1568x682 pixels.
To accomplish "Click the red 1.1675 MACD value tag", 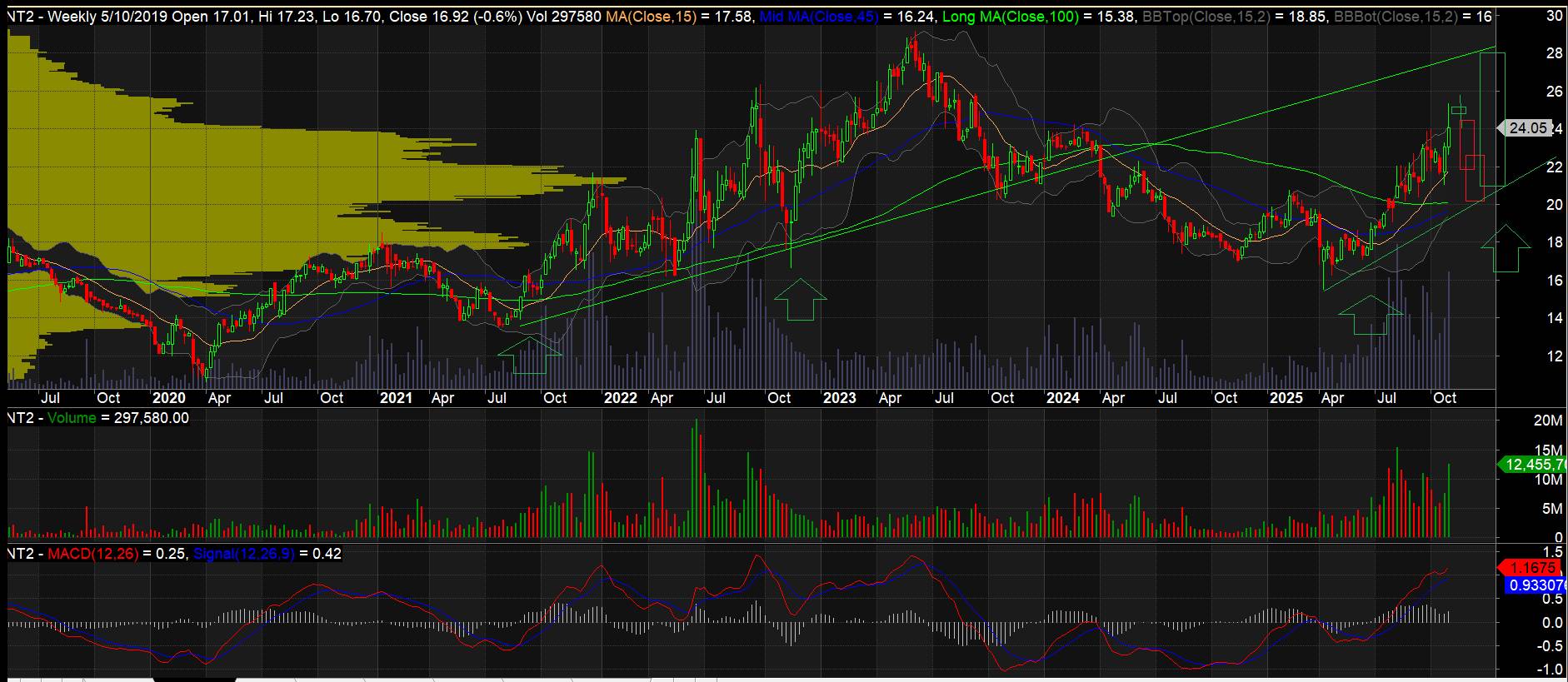I will click(x=1531, y=568).
